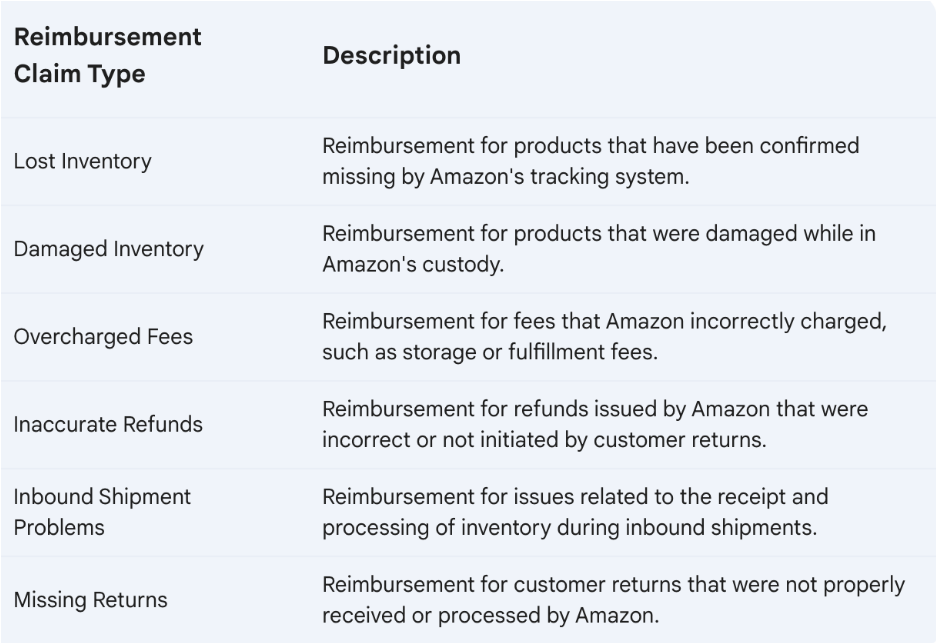Click the Missing Returns description text

click(x=614, y=600)
